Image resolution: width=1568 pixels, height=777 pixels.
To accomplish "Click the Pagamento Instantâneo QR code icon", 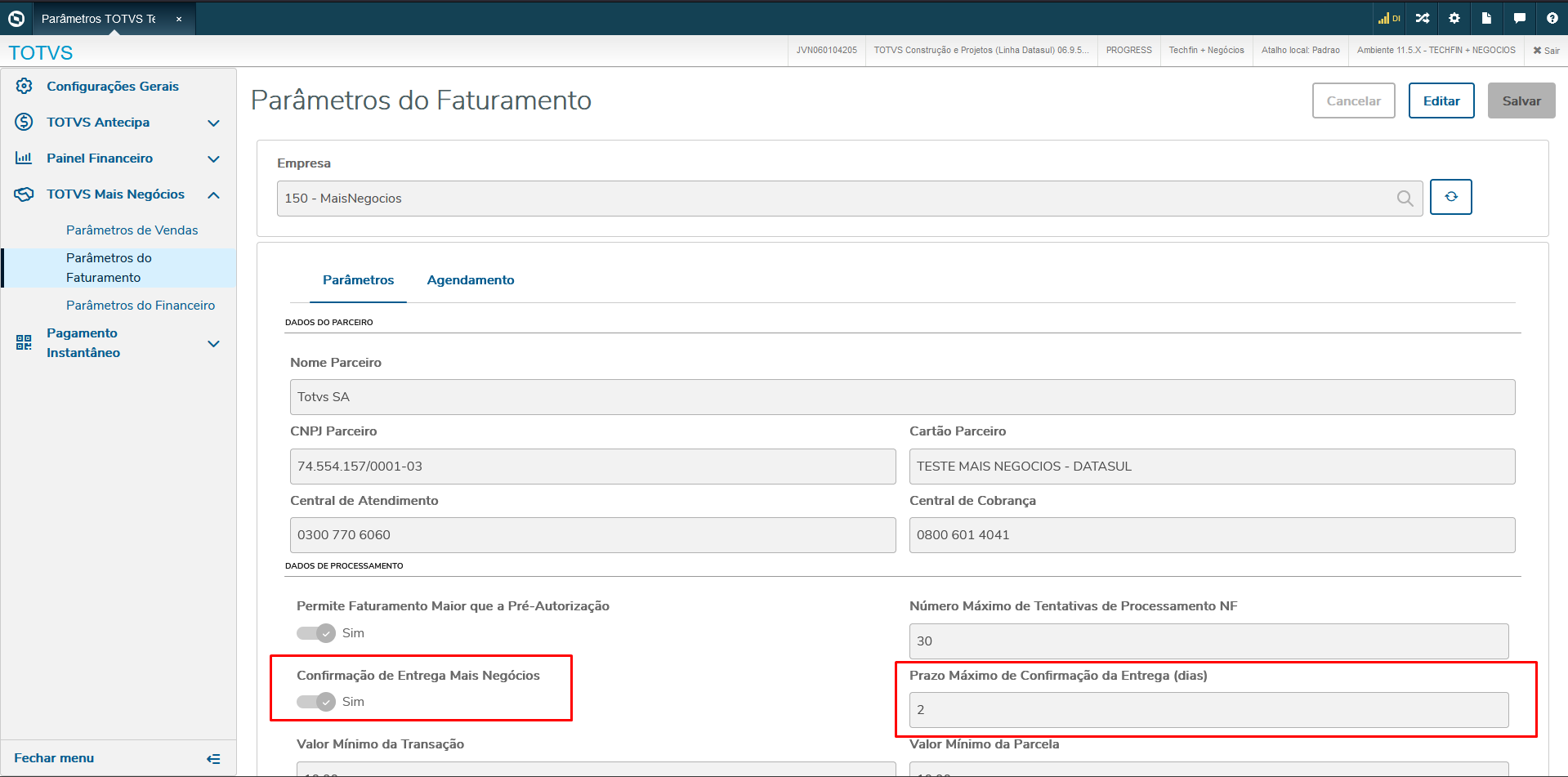I will 25,342.
